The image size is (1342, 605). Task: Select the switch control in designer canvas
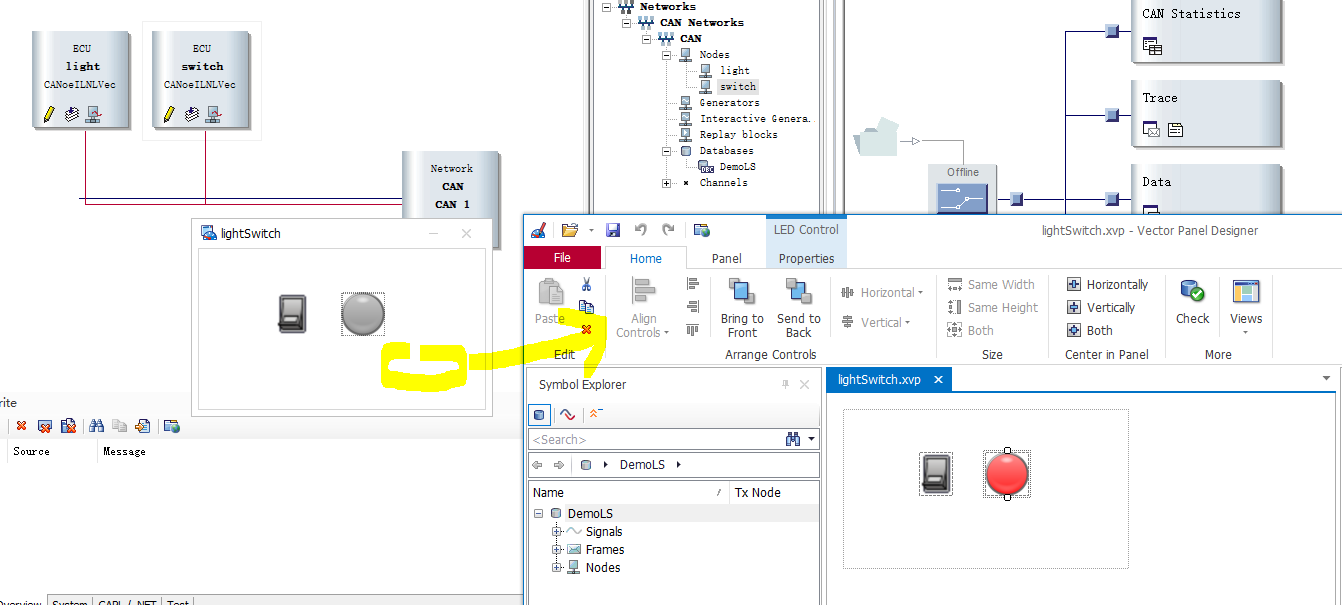[936, 474]
